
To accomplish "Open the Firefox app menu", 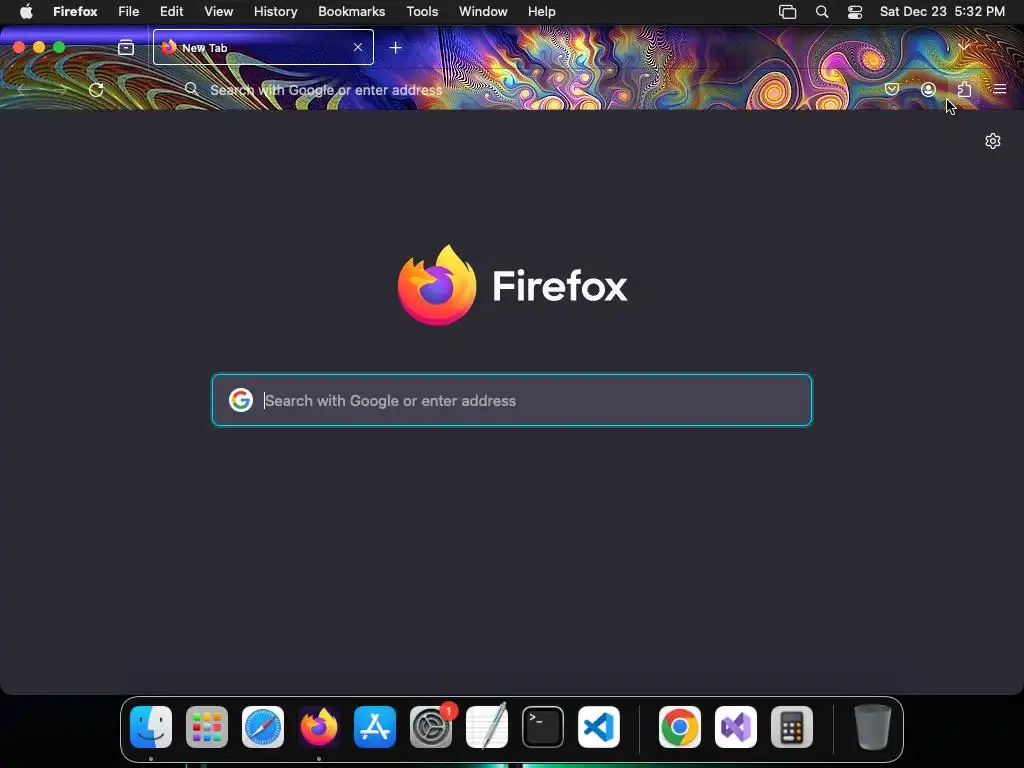I will [x=75, y=11].
